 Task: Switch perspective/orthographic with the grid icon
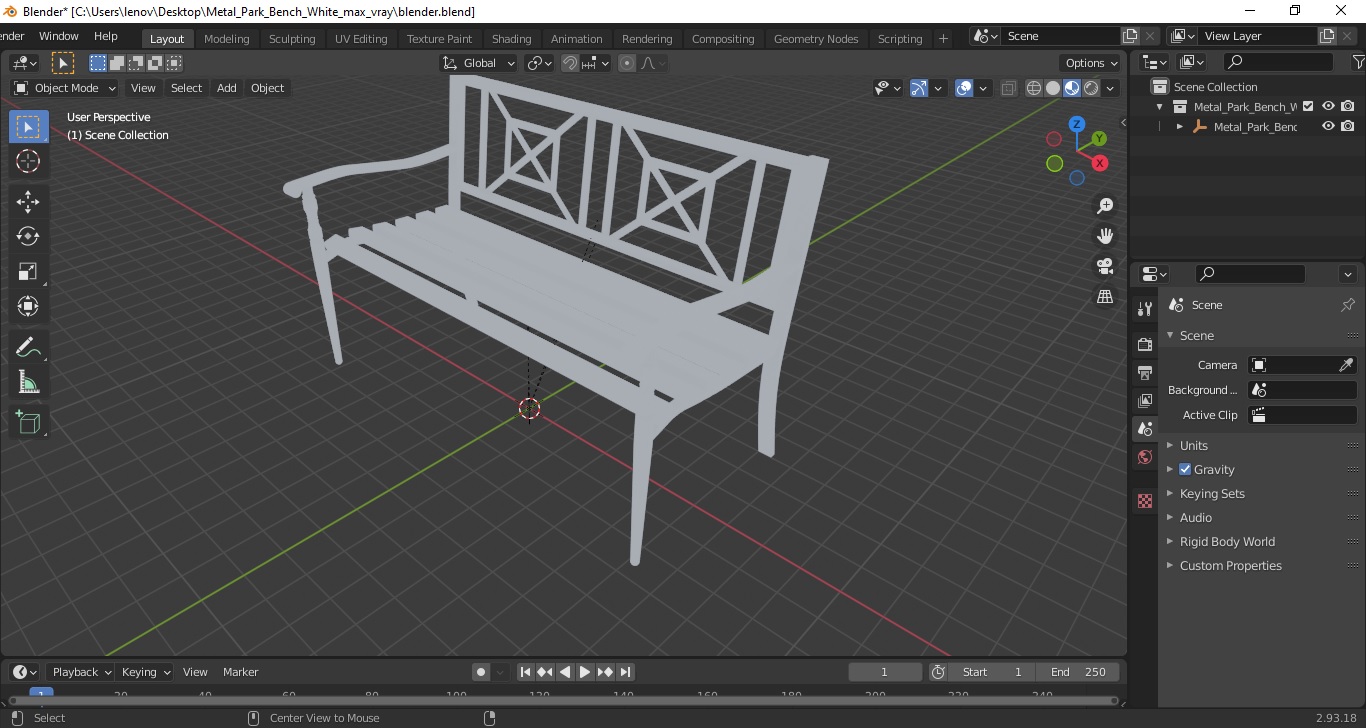tap(1105, 297)
